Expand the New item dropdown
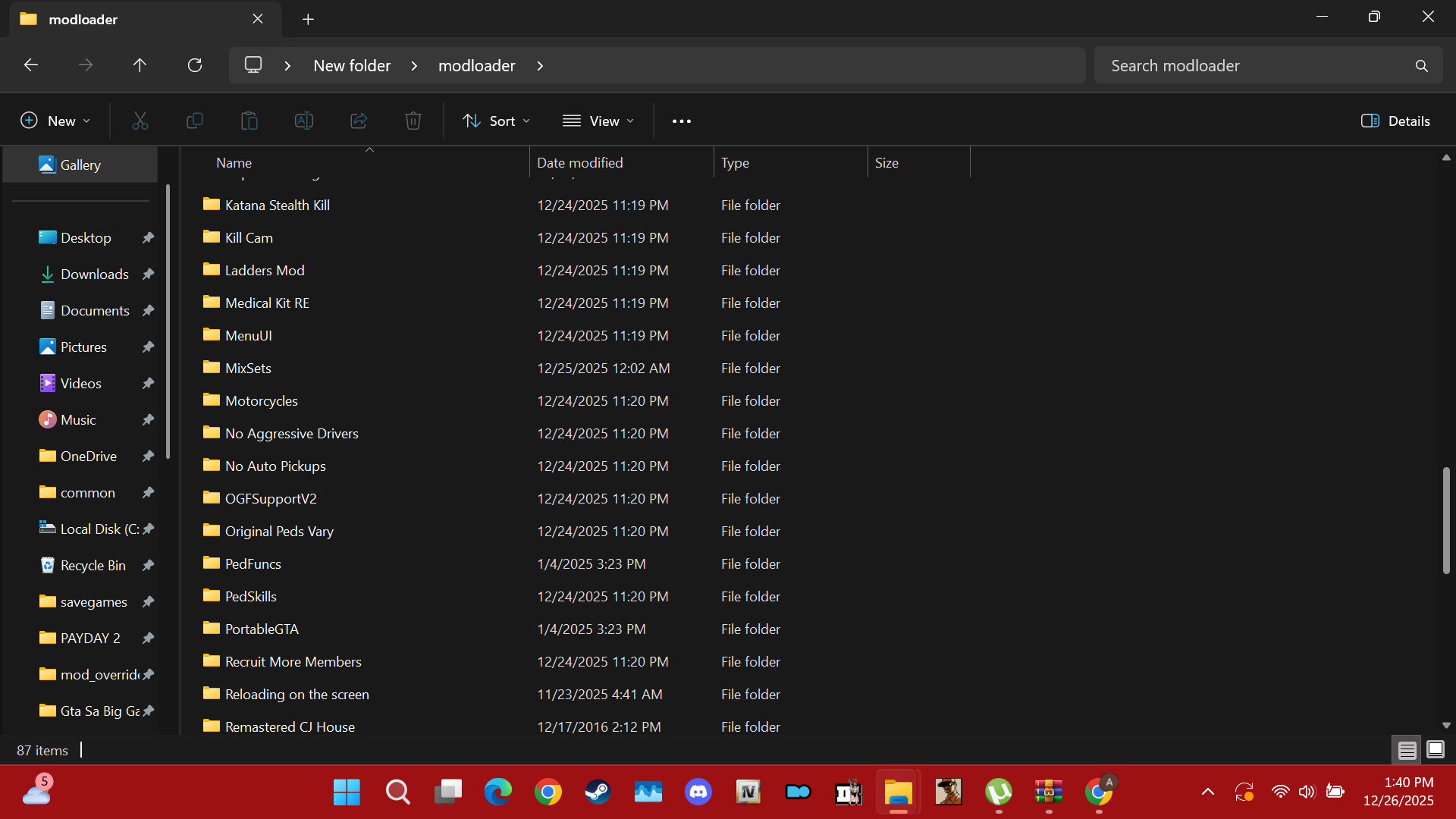Viewport: 1456px width, 819px height. pos(55,121)
